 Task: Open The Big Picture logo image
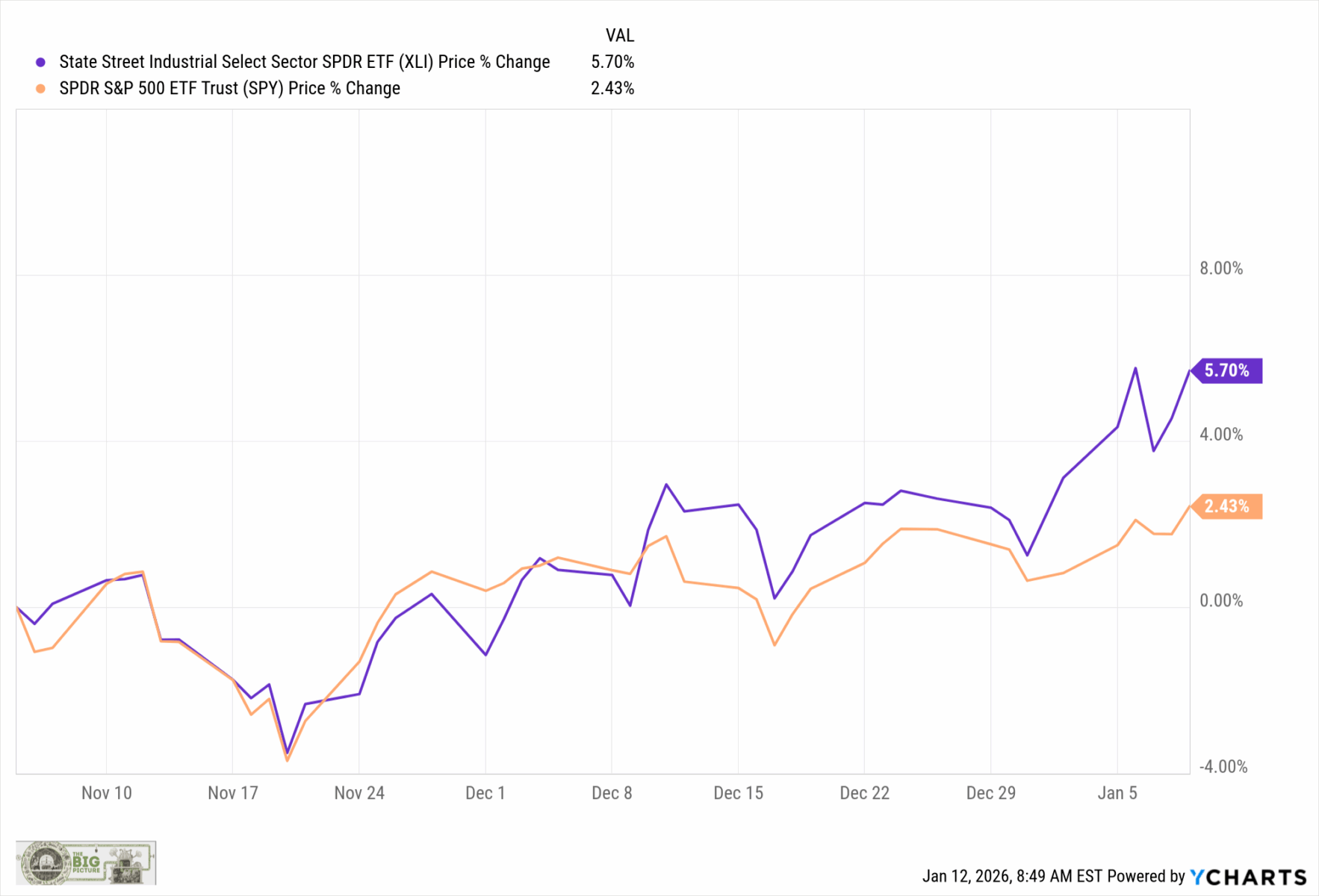(86, 862)
